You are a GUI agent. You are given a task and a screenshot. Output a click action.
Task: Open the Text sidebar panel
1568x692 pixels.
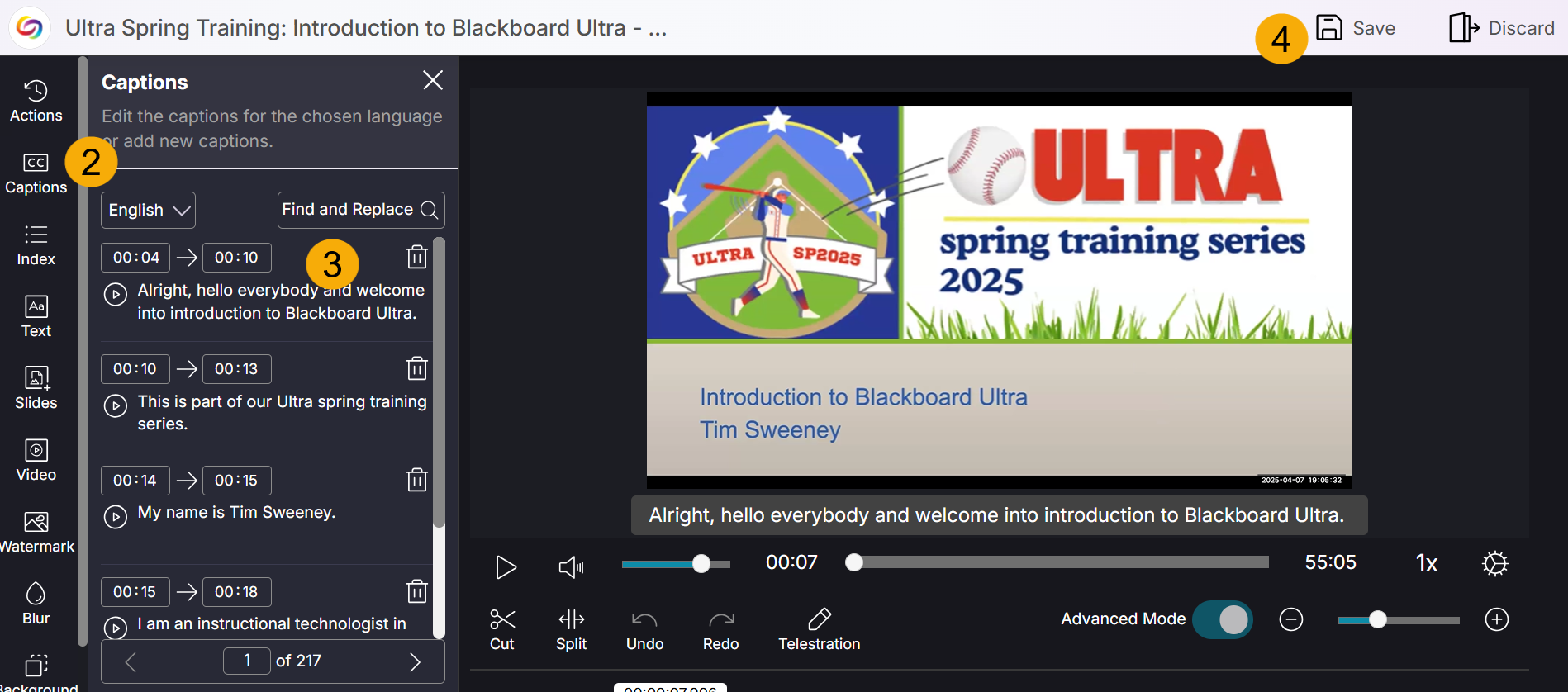(x=36, y=317)
